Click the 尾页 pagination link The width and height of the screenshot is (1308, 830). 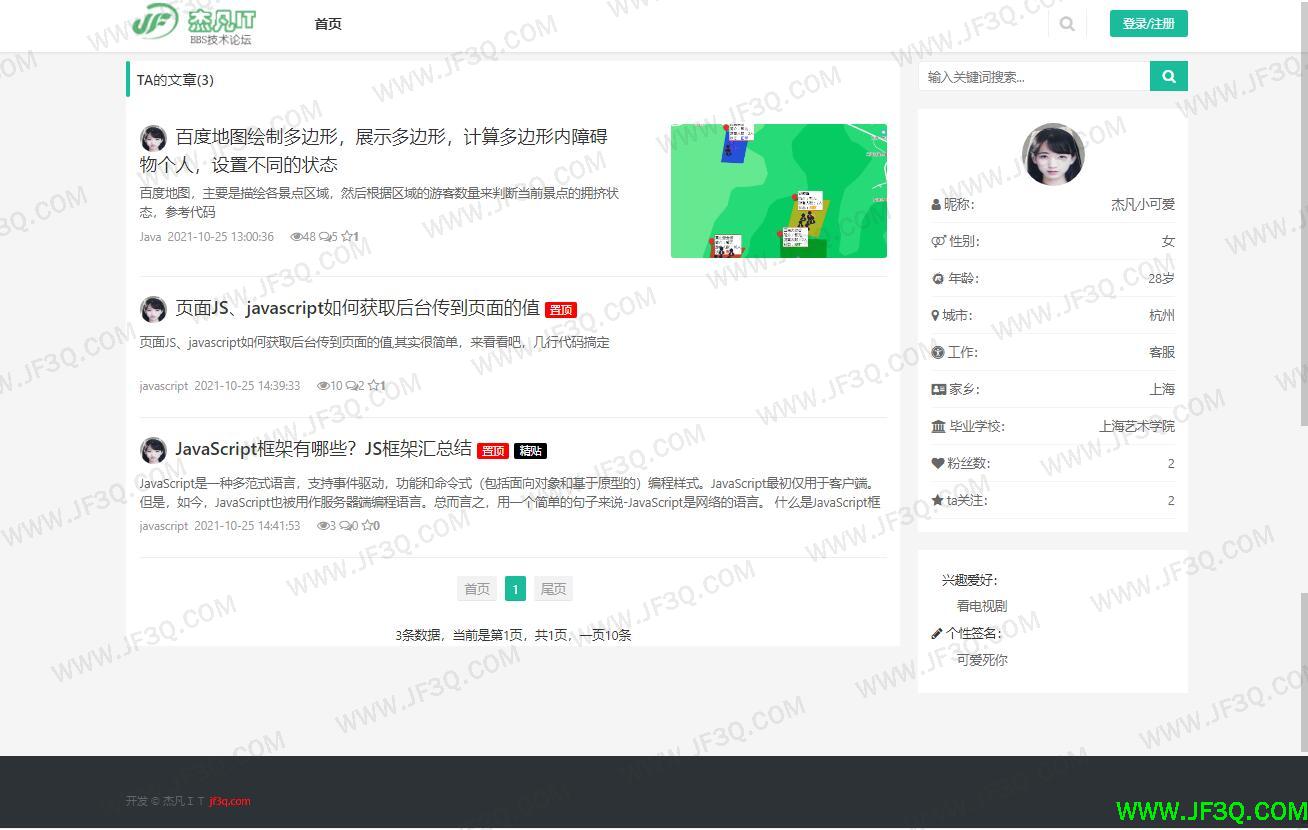click(x=553, y=589)
